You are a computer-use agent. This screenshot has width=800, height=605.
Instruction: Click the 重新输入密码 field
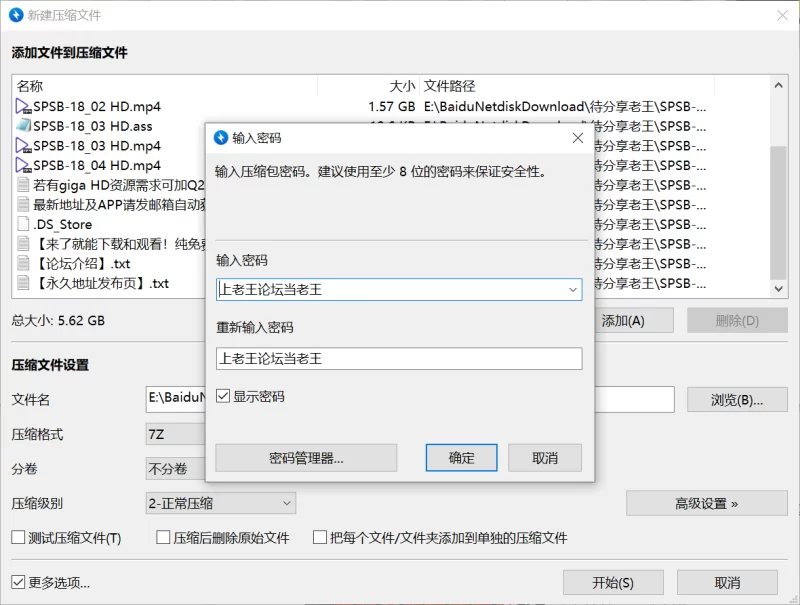399,359
